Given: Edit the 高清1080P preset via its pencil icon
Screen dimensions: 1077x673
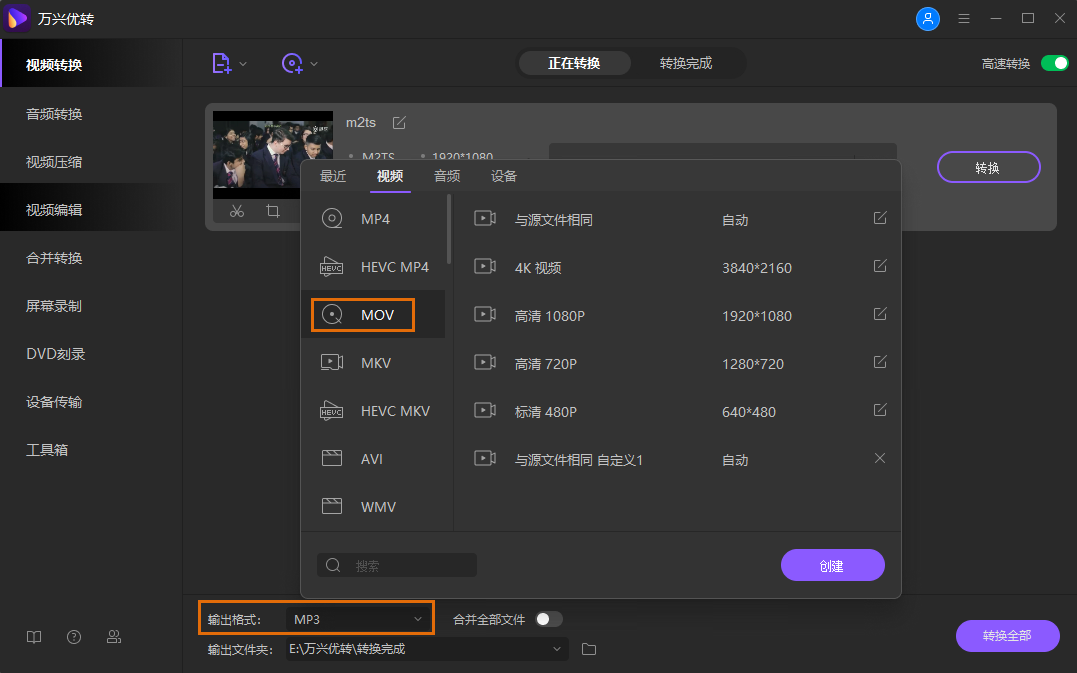Looking at the screenshot, I should 879,314.
